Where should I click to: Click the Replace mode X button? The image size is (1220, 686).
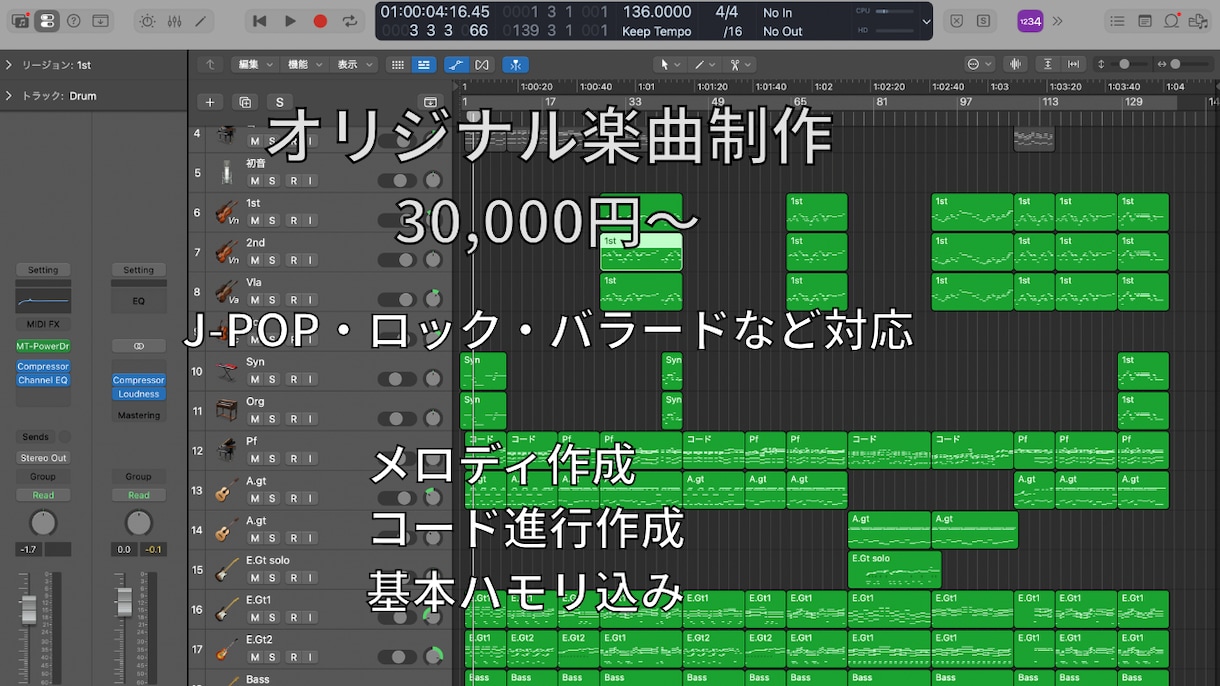point(956,21)
